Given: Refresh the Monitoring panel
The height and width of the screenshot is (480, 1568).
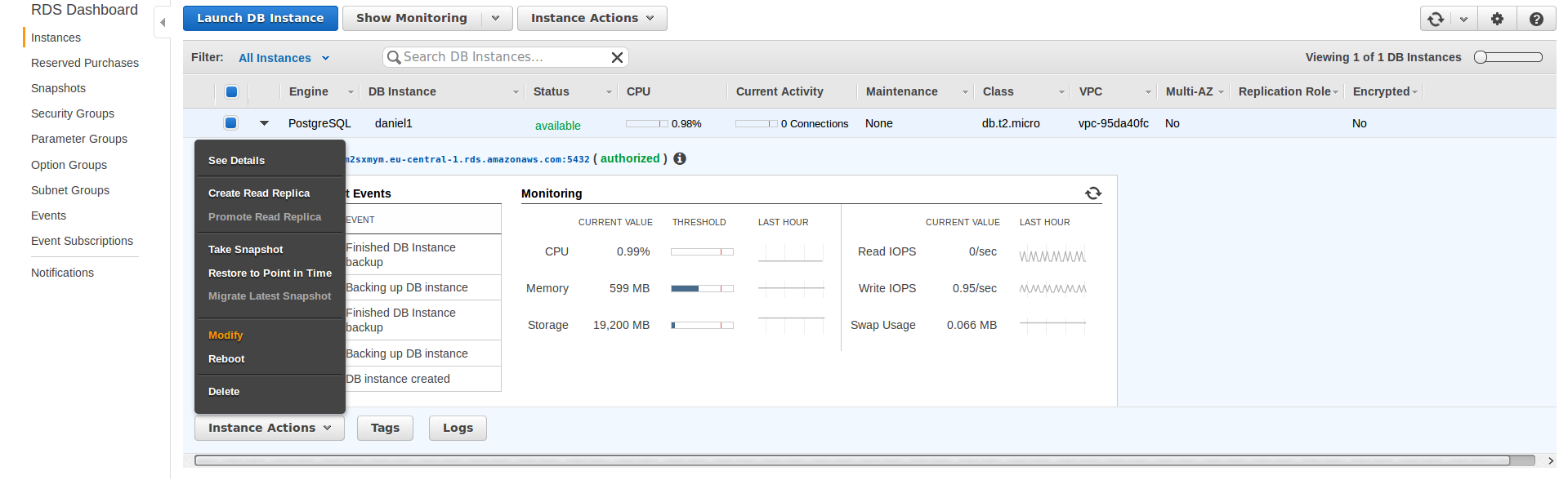Looking at the screenshot, I should (1093, 193).
